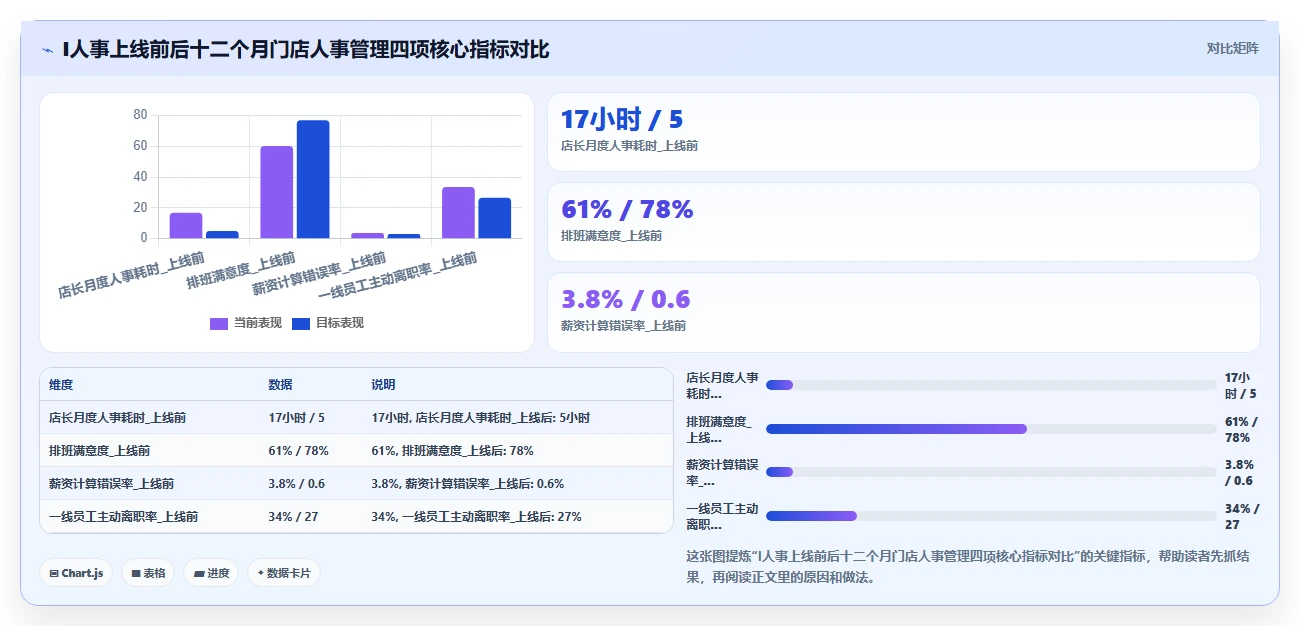Click description cell ending 上线后: 5小时
The image size is (1300, 626).
coord(481,418)
